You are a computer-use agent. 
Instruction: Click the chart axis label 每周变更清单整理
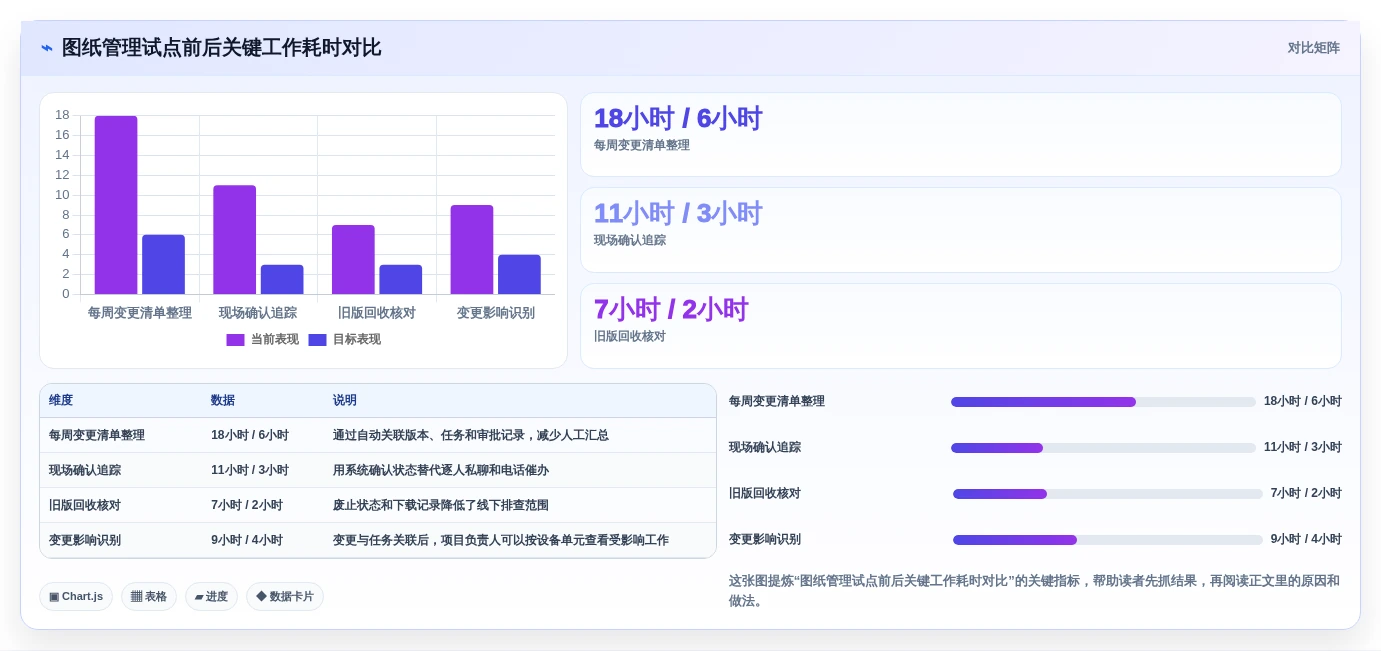[140, 313]
